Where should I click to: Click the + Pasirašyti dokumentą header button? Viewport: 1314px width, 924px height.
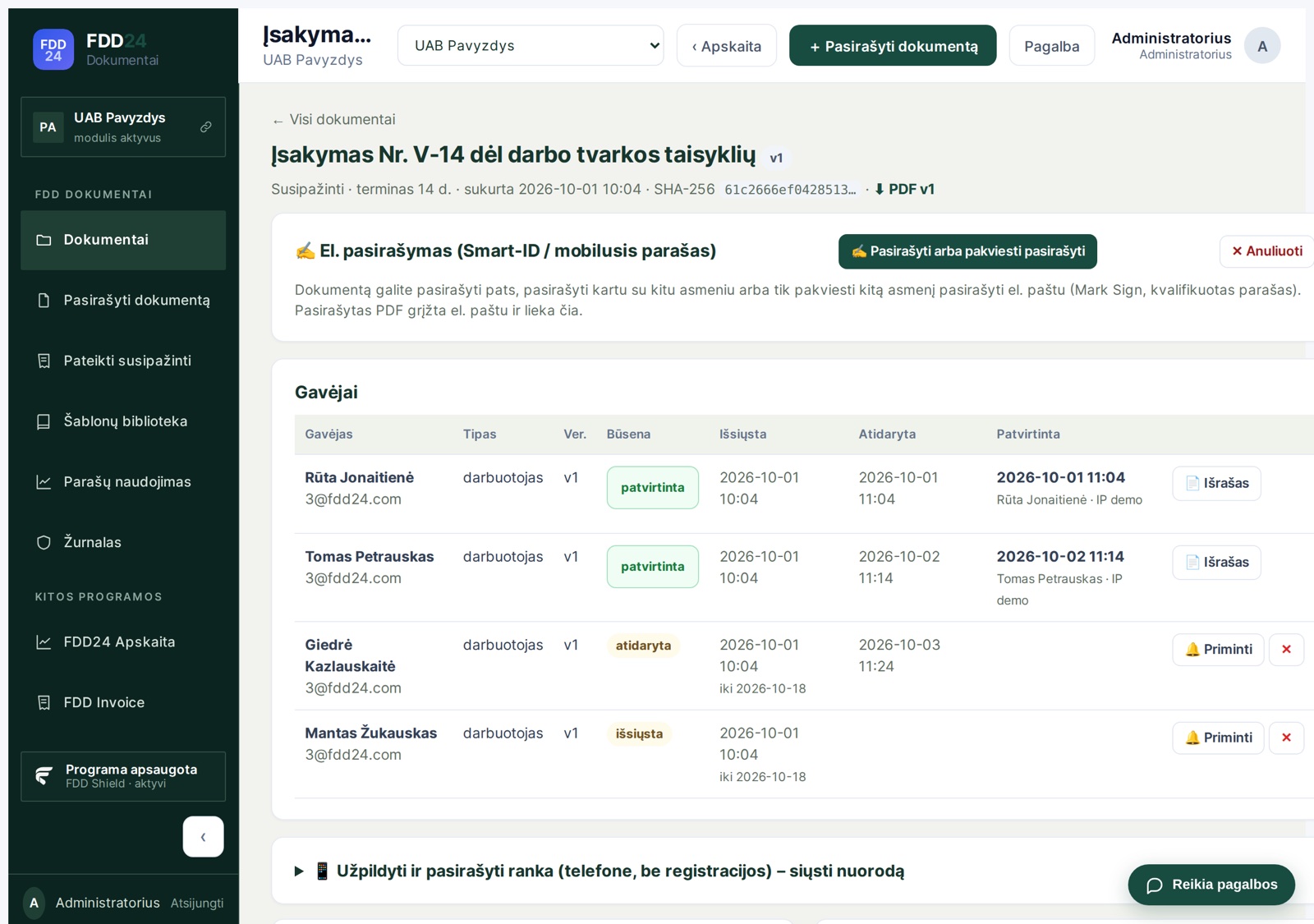(x=893, y=45)
